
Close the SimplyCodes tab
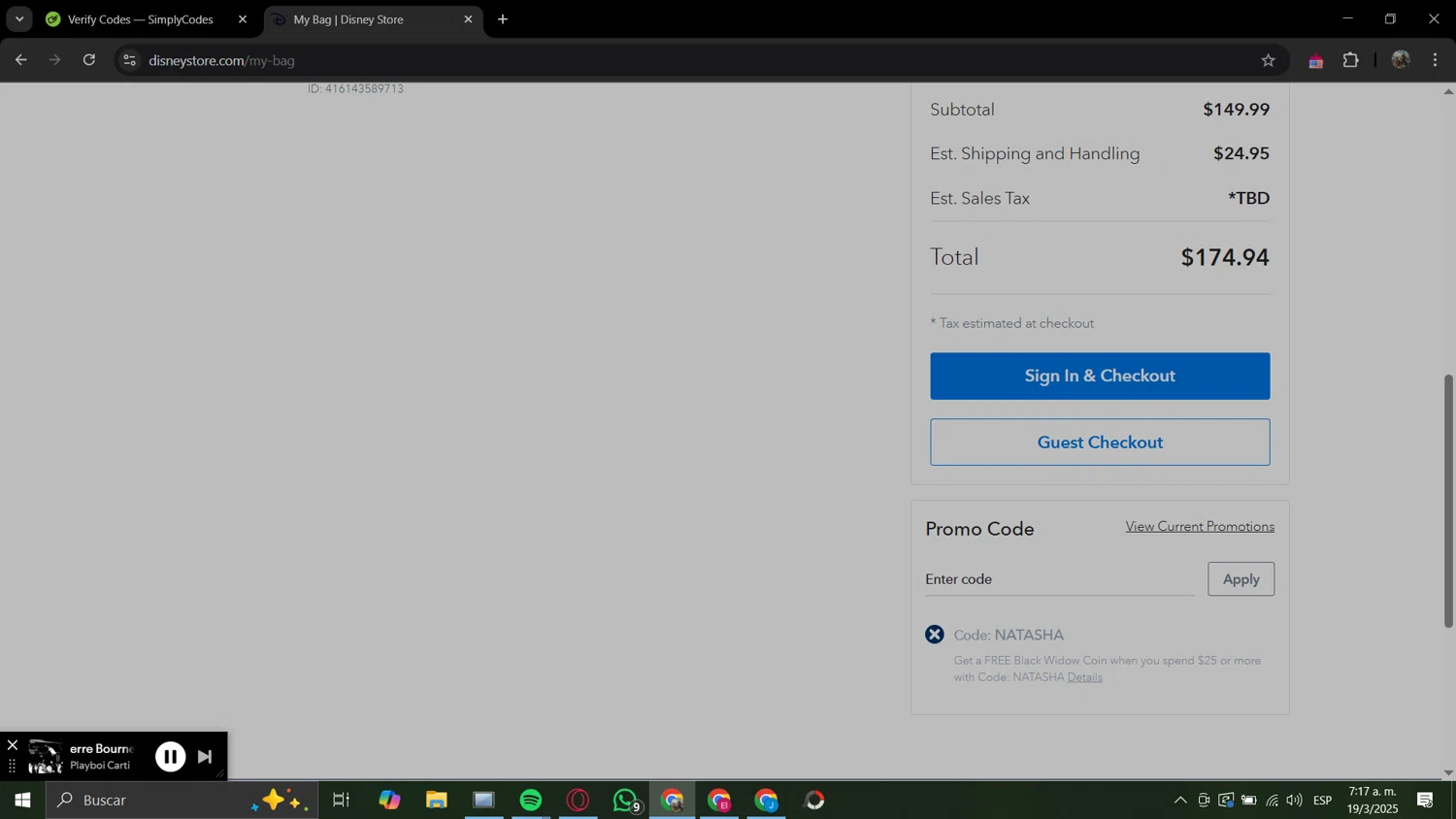(243, 19)
